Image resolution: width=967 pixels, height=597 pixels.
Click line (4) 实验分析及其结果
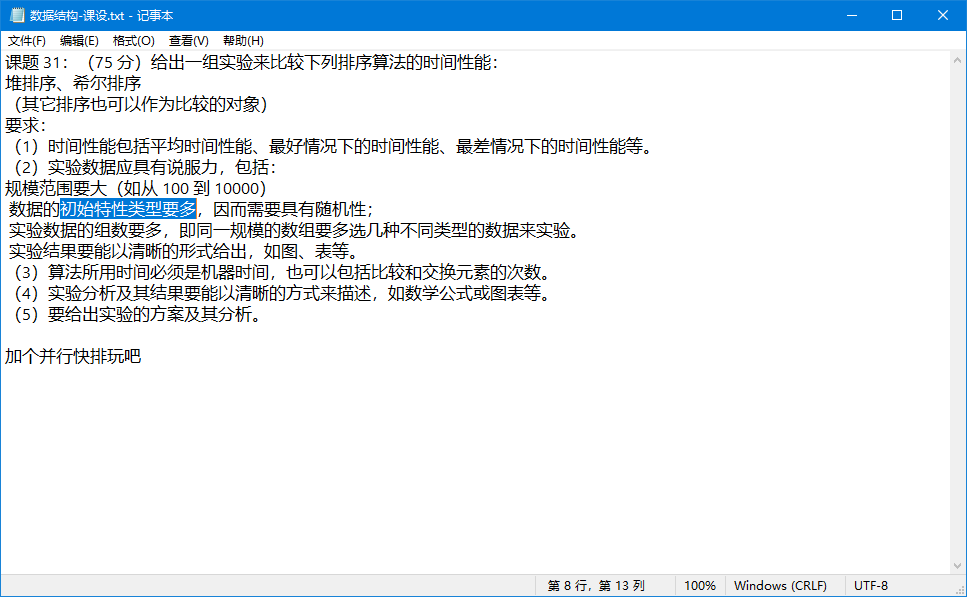[281, 294]
